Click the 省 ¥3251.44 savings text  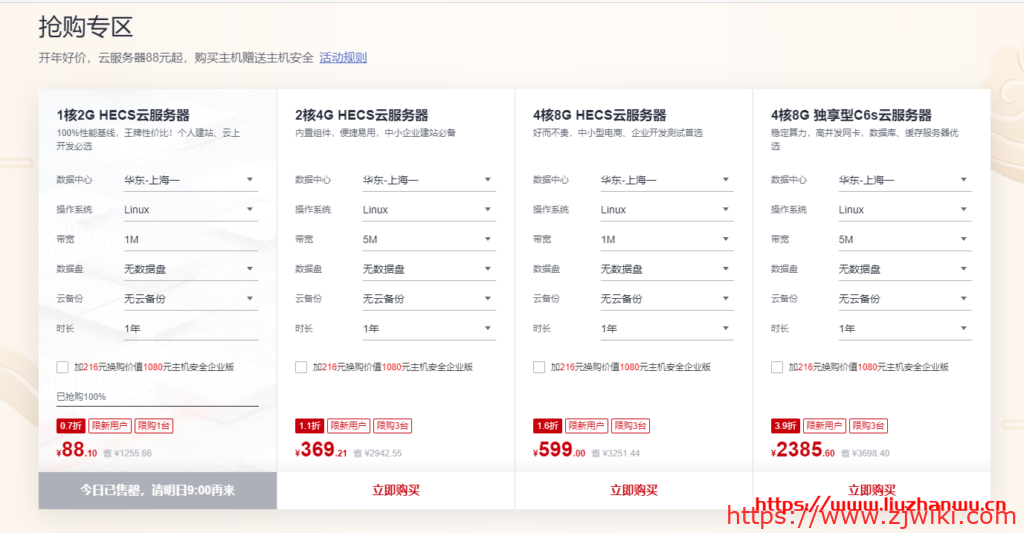click(616, 453)
